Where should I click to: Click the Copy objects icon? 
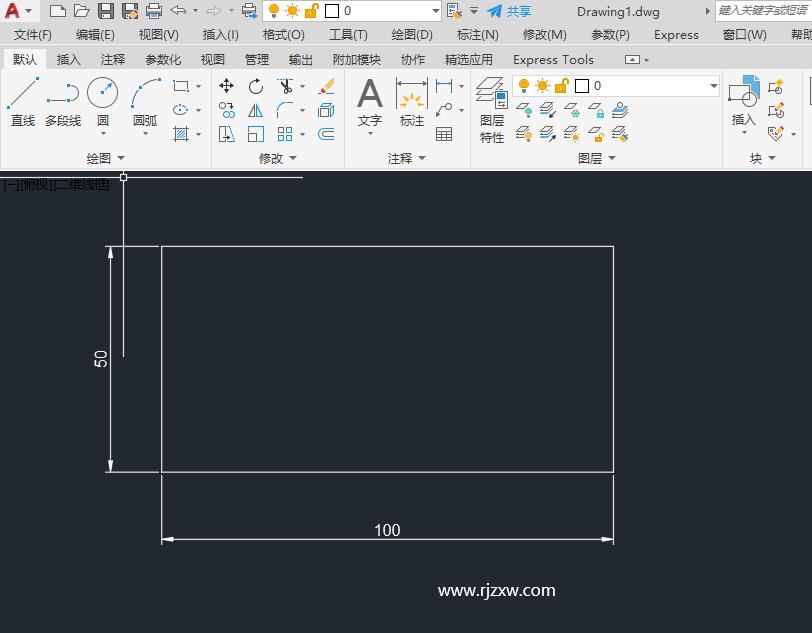[x=226, y=110]
